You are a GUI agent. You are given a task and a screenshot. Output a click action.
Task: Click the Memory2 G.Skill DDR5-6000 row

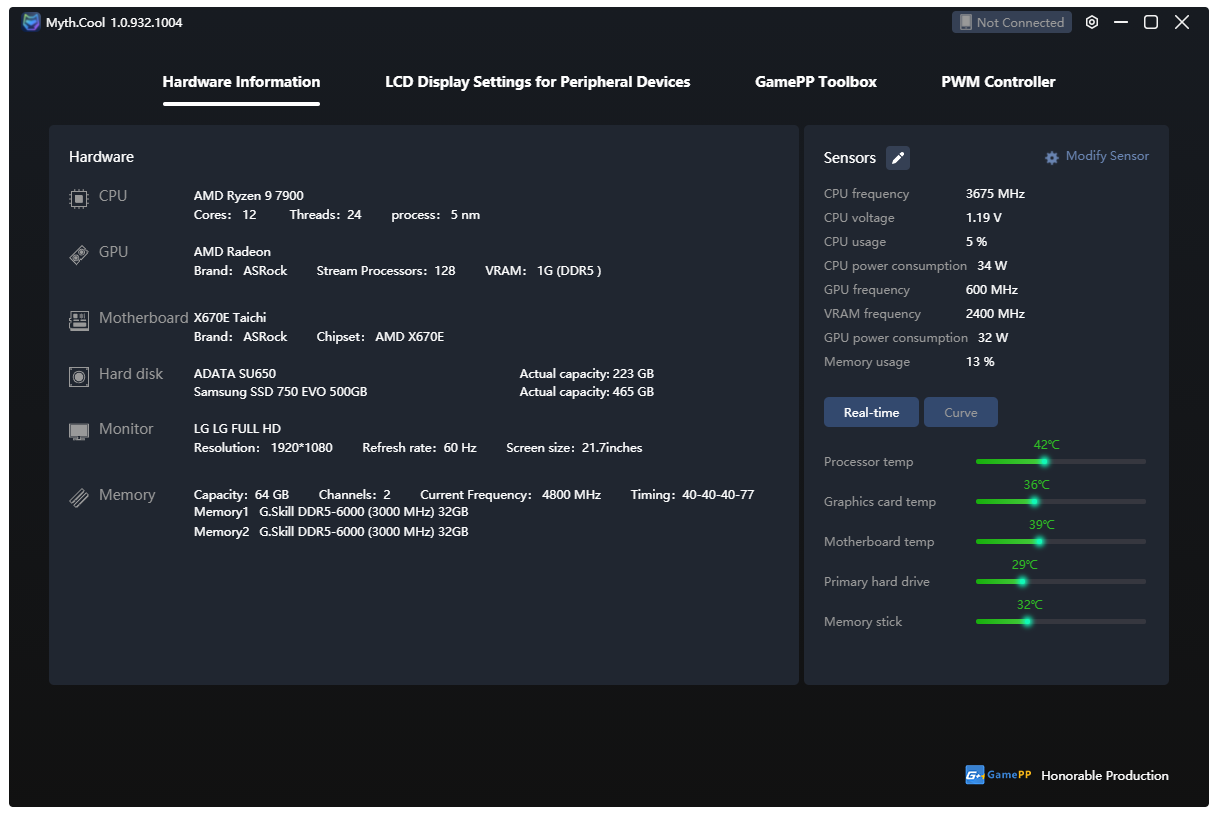(x=331, y=532)
